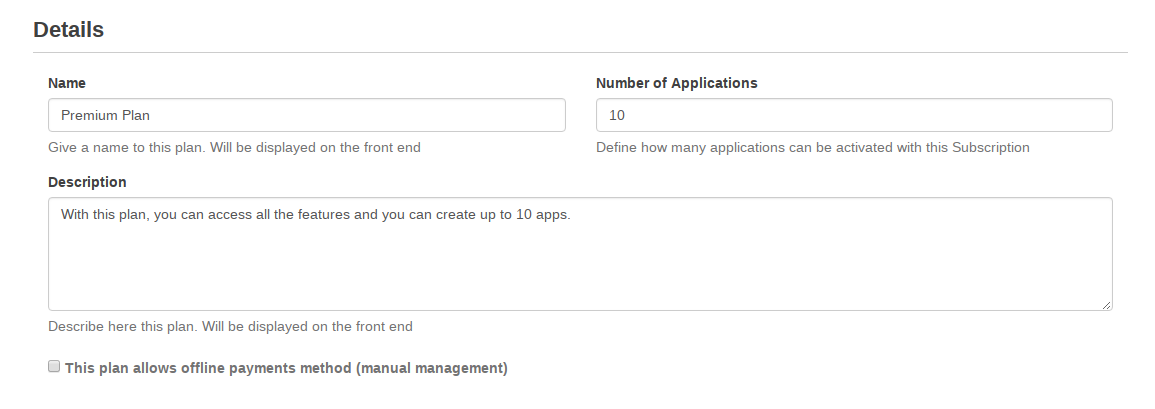1155x409 pixels.
Task: Click the Description textarea resize handle
Action: coord(1107,305)
